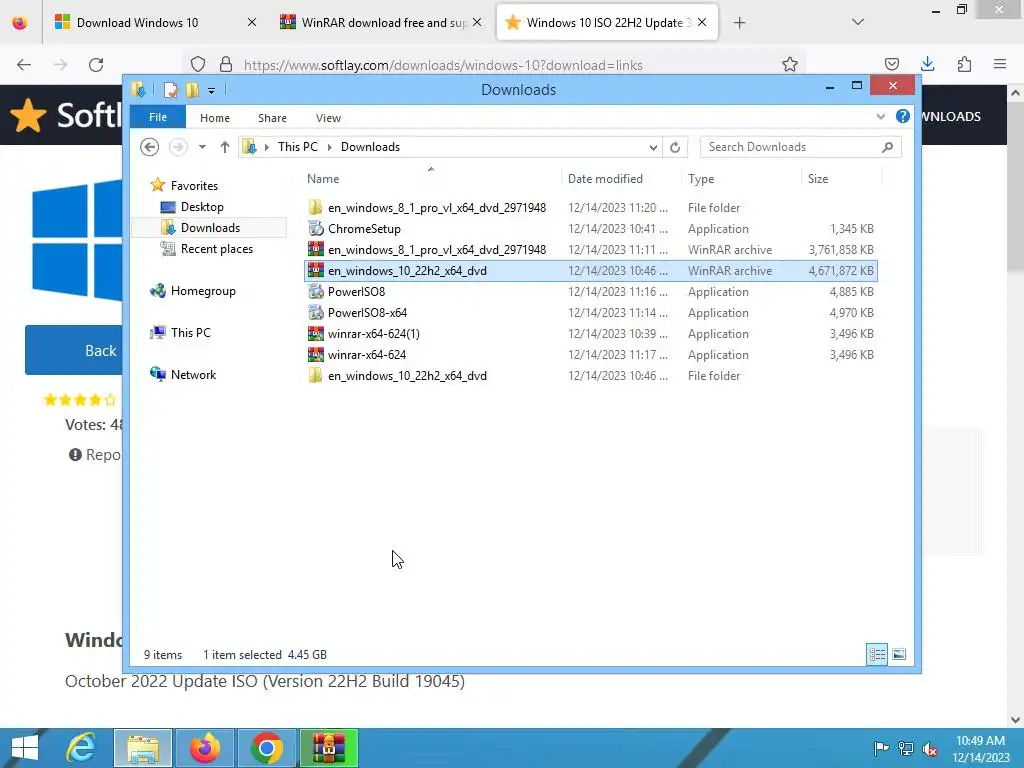Viewport: 1024px width, 768px height.
Task: Open the View ribbon tab
Action: pos(328,118)
